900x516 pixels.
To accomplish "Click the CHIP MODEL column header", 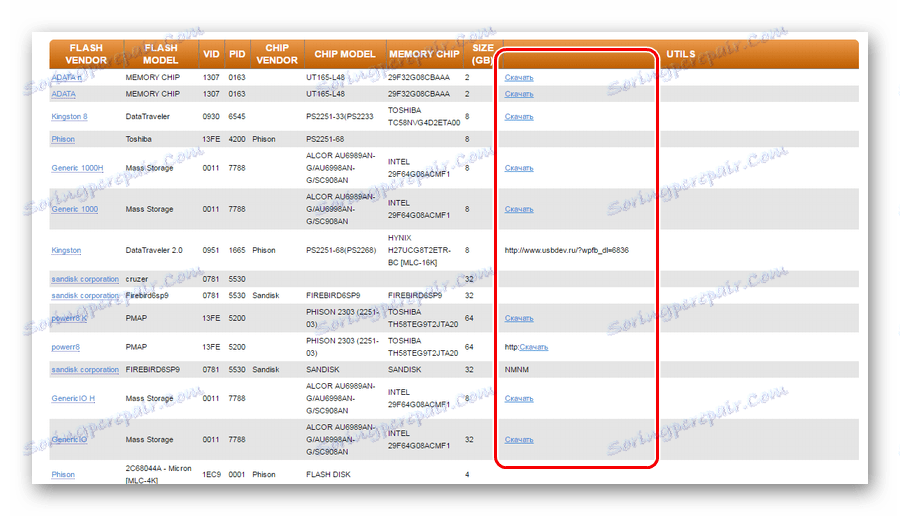I will [x=344, y=54].
